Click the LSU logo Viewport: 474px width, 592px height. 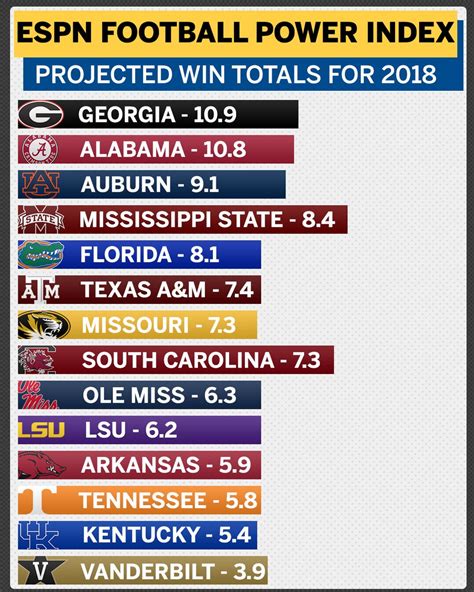[42, 430]
